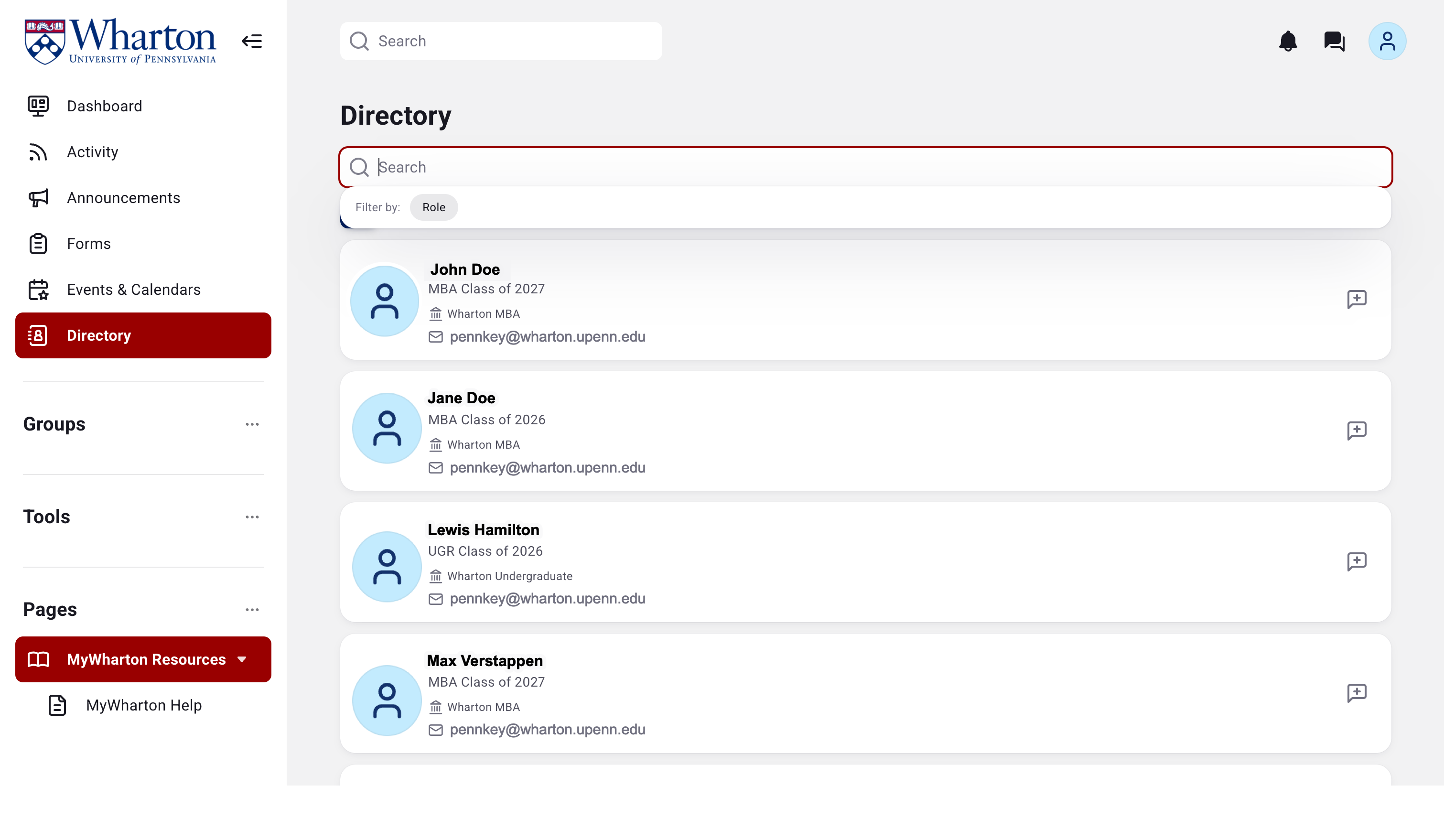The width and height of the screenshot is (1444, 840).
Task: Collapse the sidebar with arrow icon
Action: click(251, 41)
